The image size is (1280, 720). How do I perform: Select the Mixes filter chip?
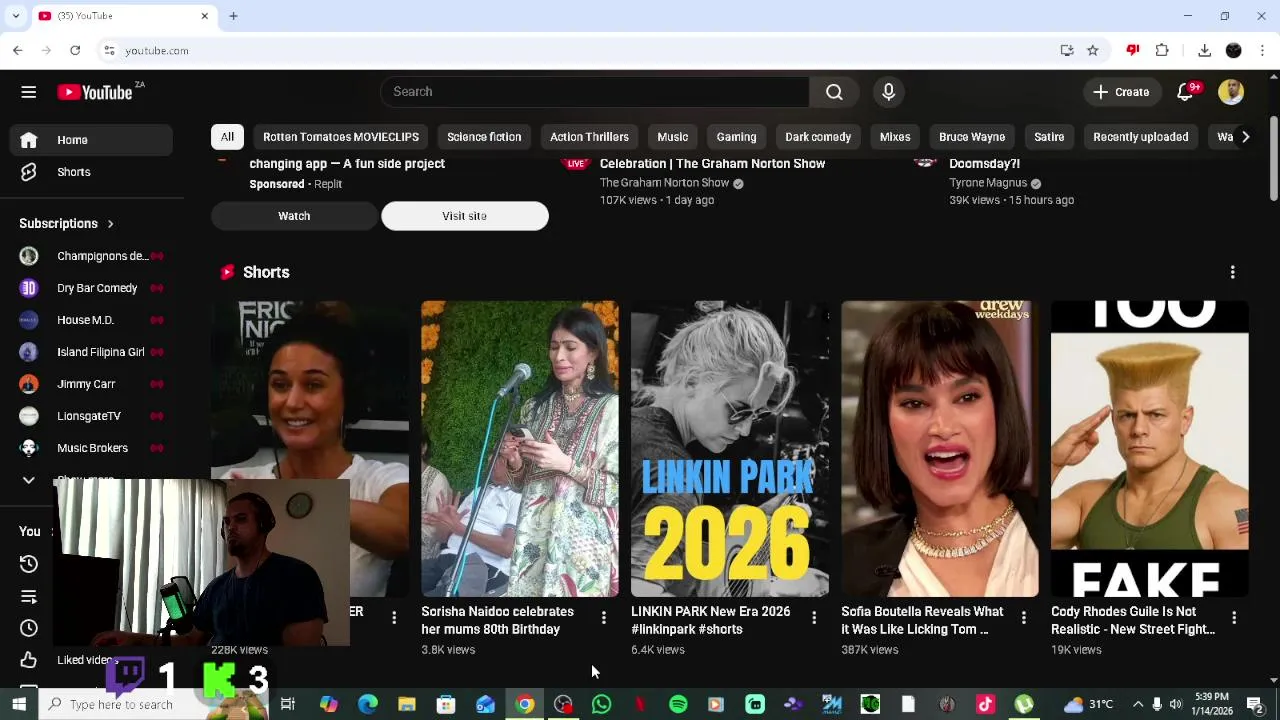click(x=895, y=137)
